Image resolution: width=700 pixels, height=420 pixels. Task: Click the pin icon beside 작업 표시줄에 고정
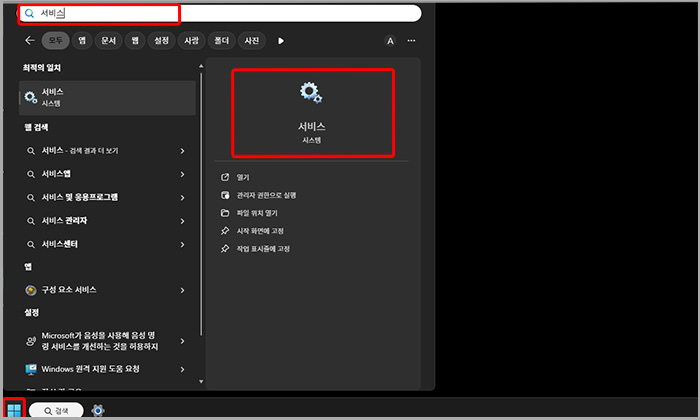point(225,249)
